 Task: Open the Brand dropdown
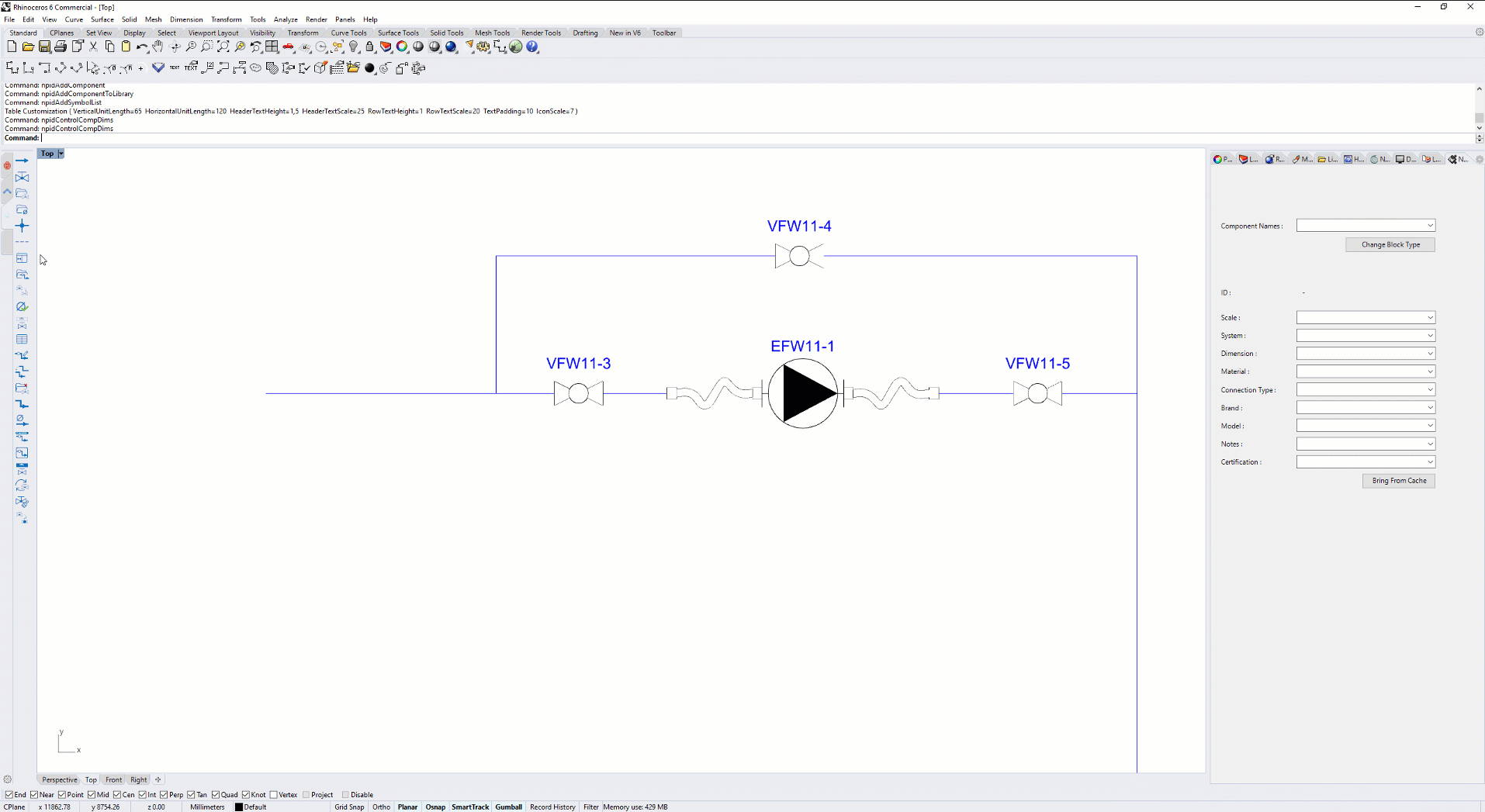(1366, 407)
